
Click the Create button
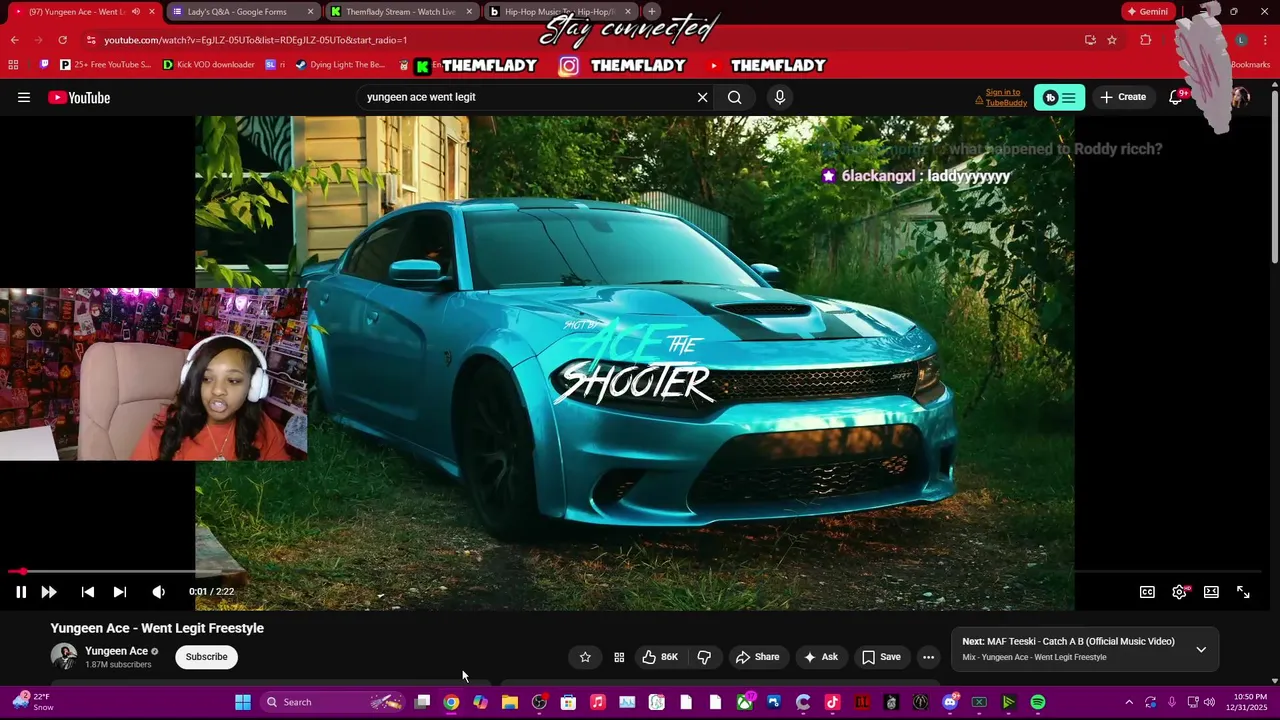(1122, 97)
